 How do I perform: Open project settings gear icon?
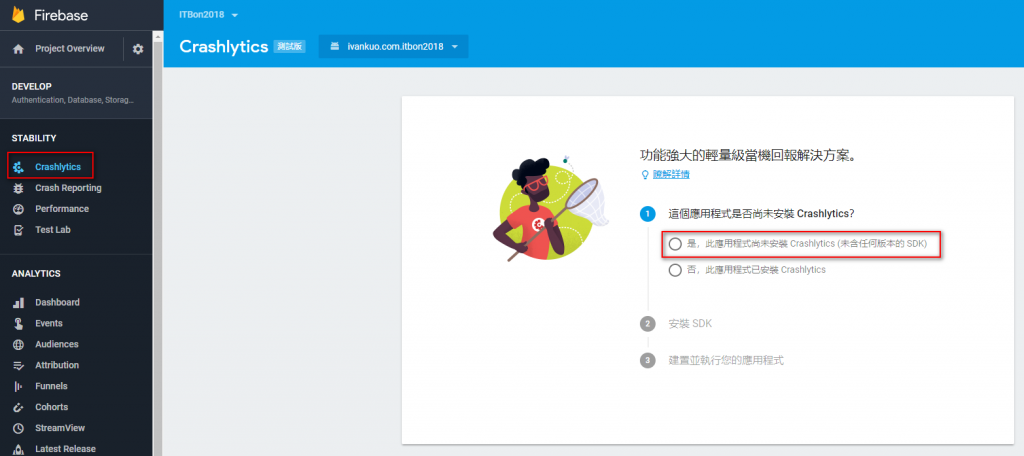point(138,49)
